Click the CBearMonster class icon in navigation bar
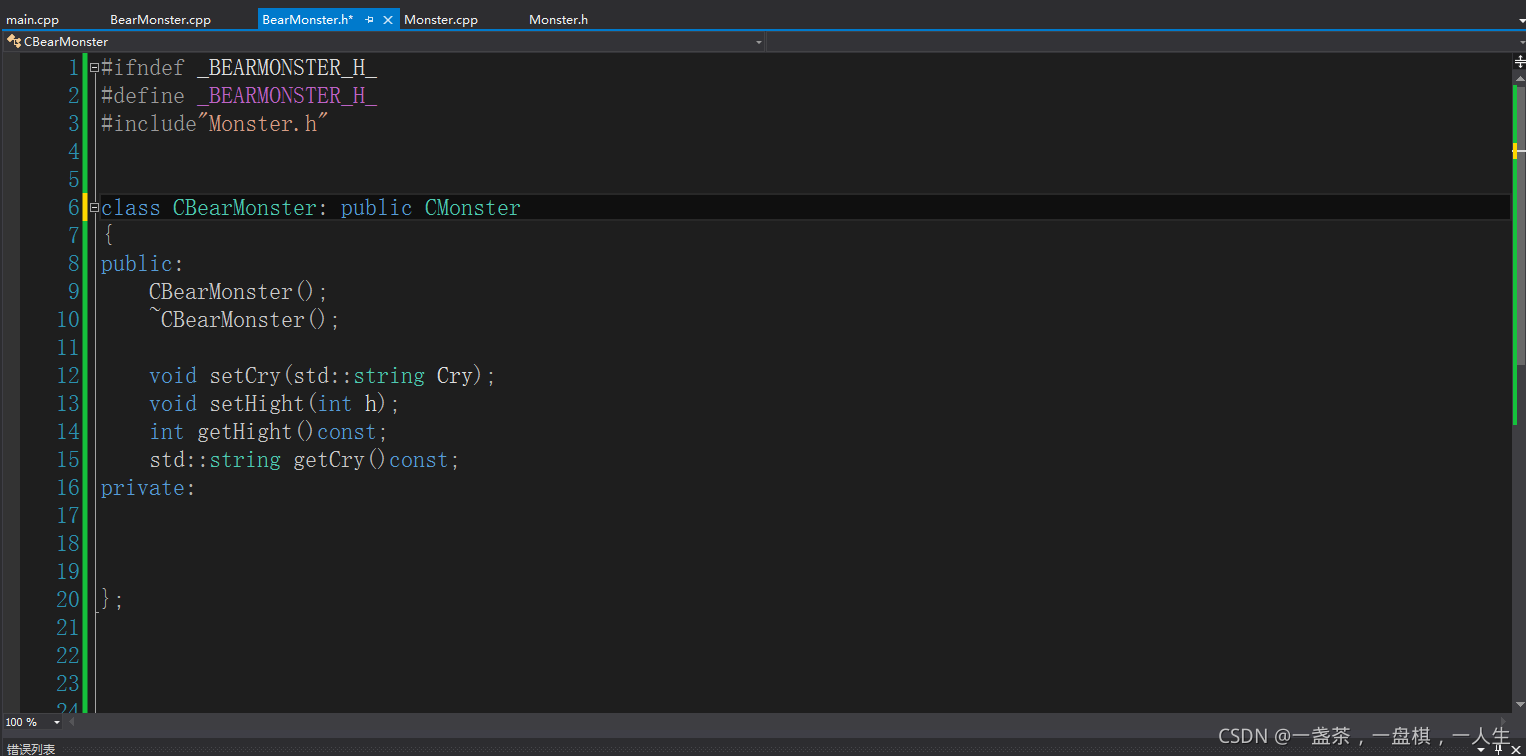 coord(14,42)
